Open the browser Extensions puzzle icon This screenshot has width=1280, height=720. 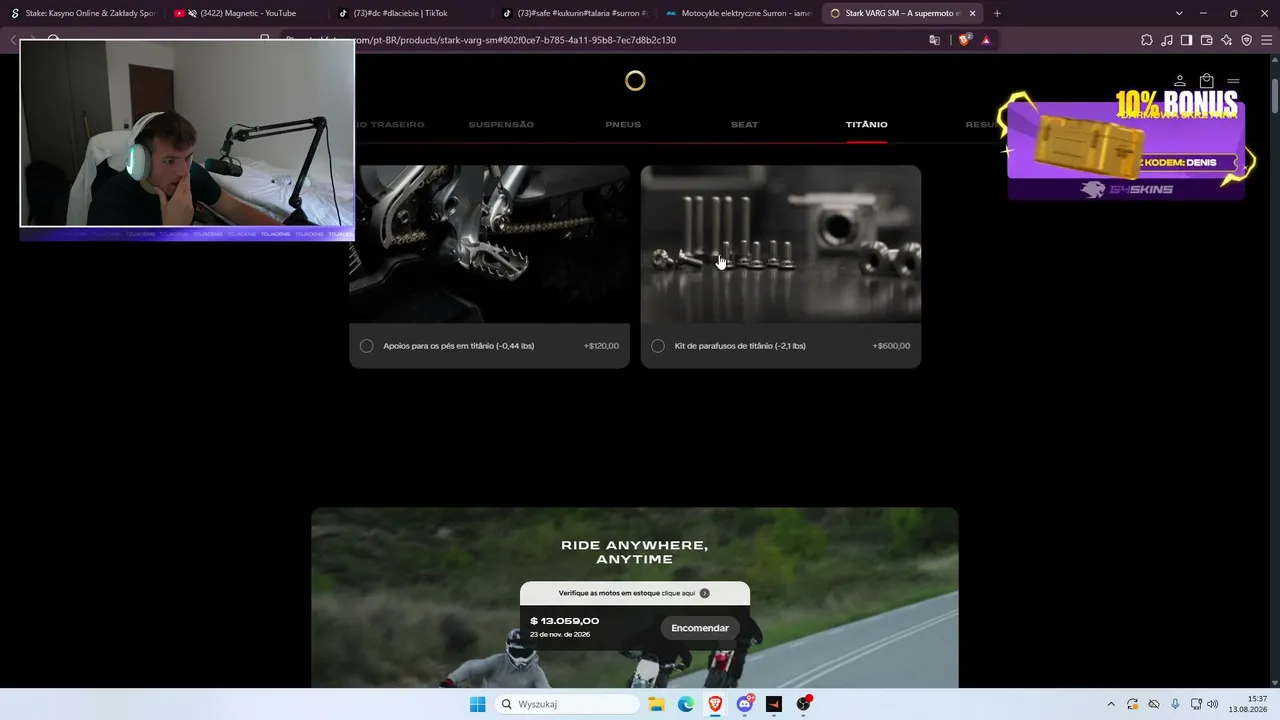[1147, 40]
